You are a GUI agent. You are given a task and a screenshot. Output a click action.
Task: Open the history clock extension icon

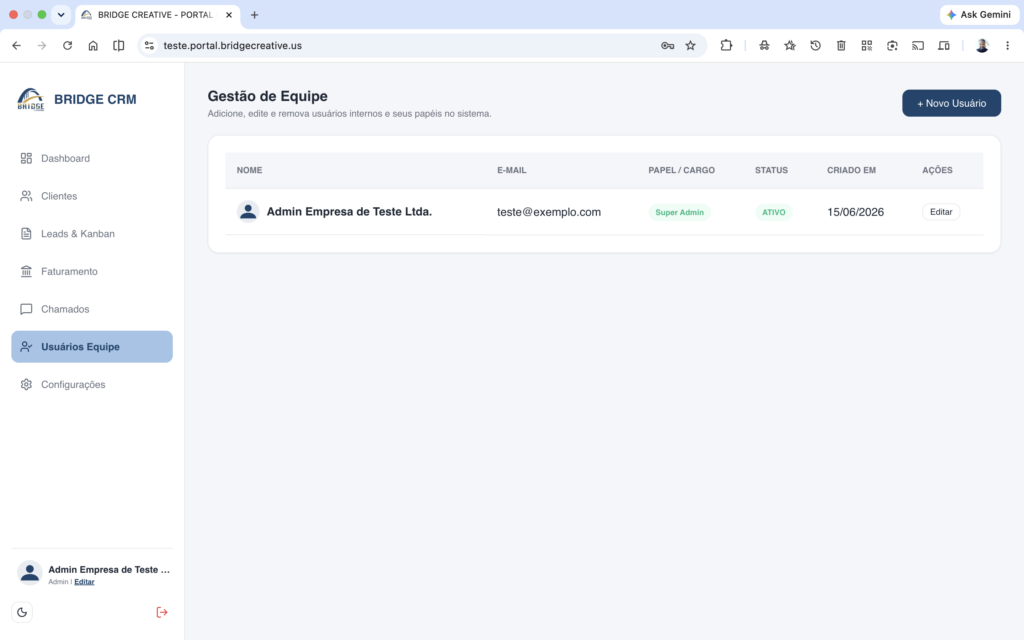[x=816, y=46]
